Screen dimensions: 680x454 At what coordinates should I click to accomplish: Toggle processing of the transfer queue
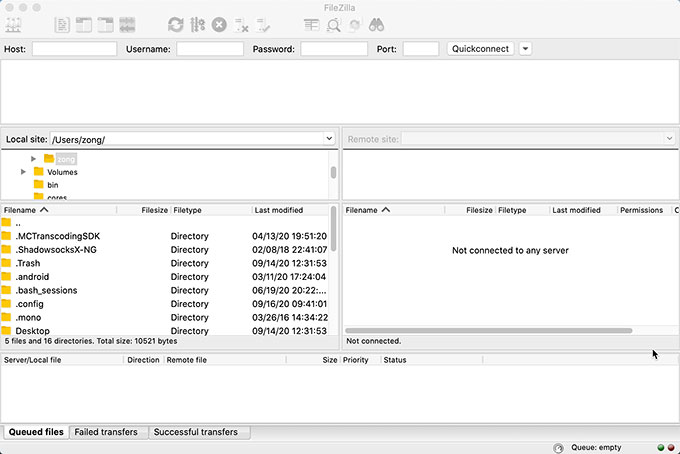197,25
